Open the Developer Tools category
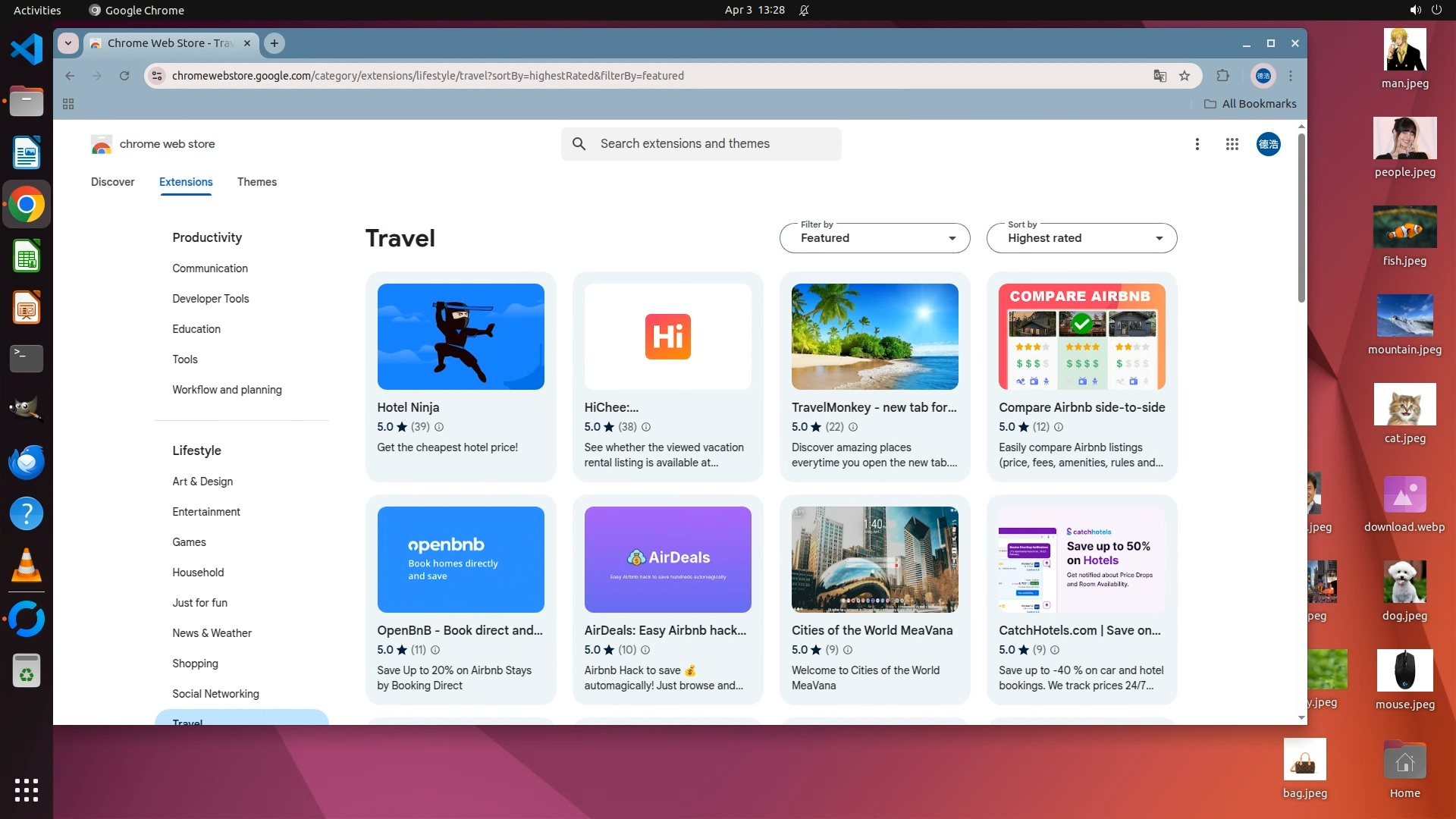 [210, 299]
